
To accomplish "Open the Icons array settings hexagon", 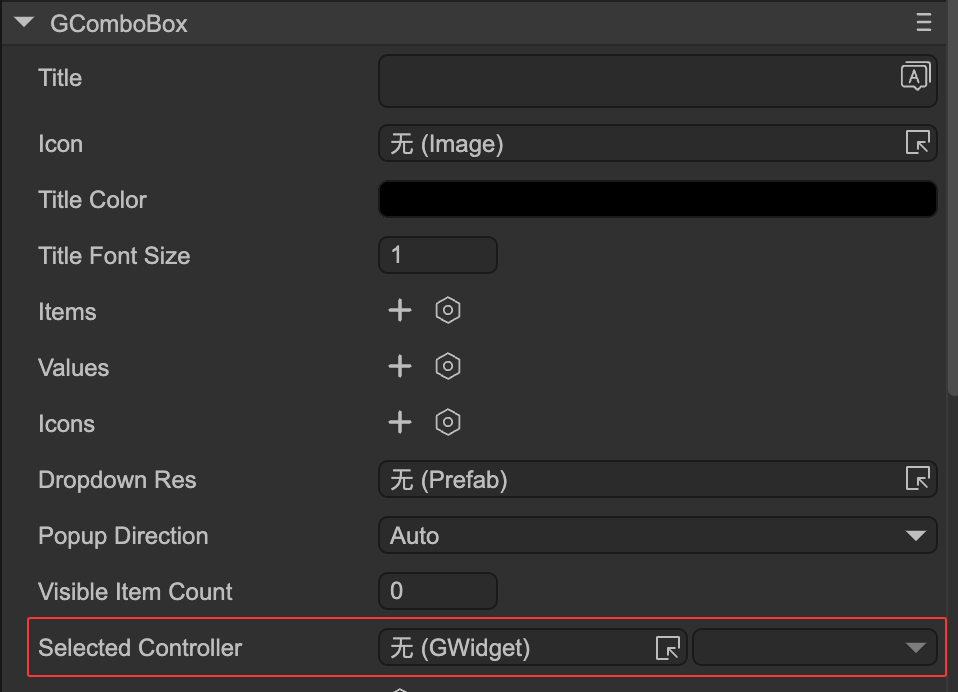I will pyautogui.click(x=448, y=423).
